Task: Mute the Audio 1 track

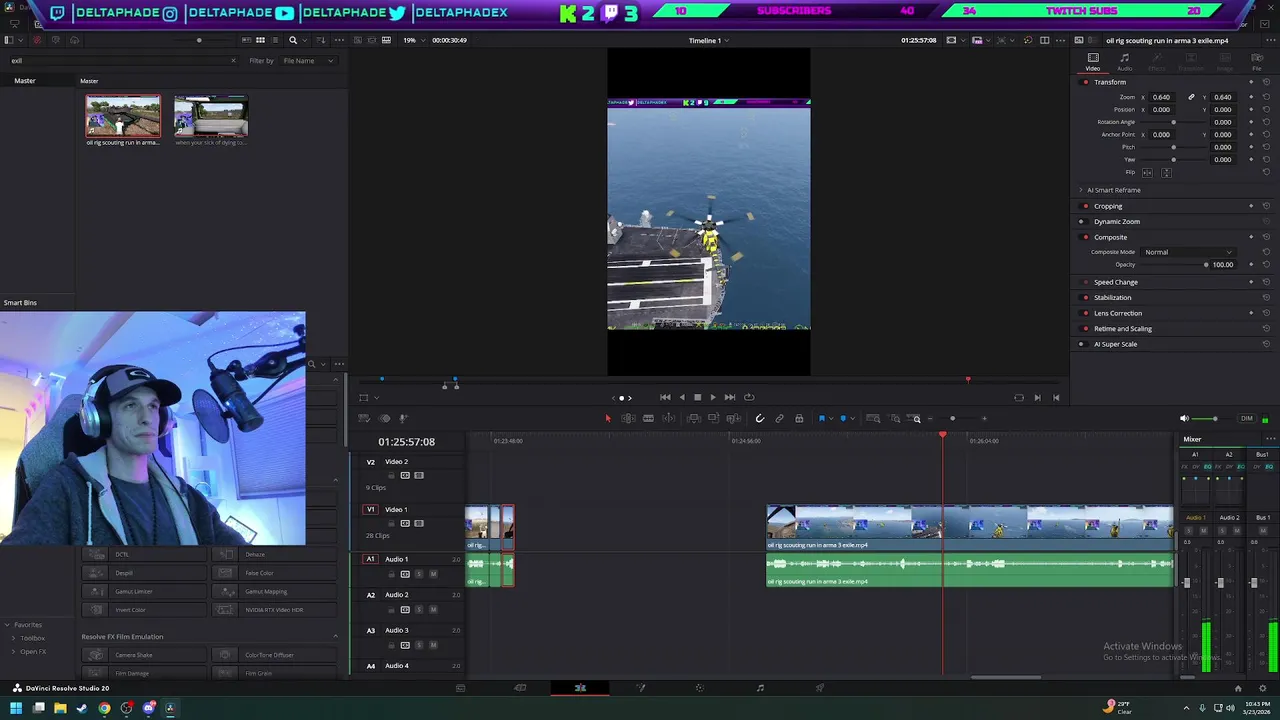Action: tap(433, 574)
